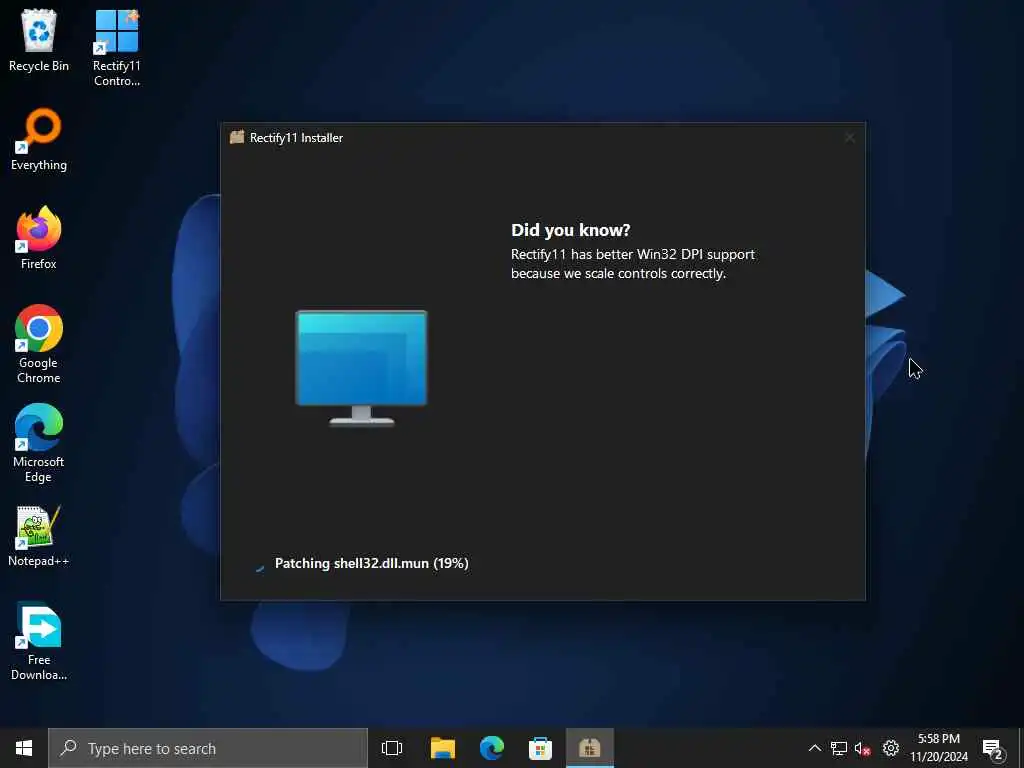Open the Action Center notifications icon
Viewport: 1024px width, 768px height.
(993, 748)
